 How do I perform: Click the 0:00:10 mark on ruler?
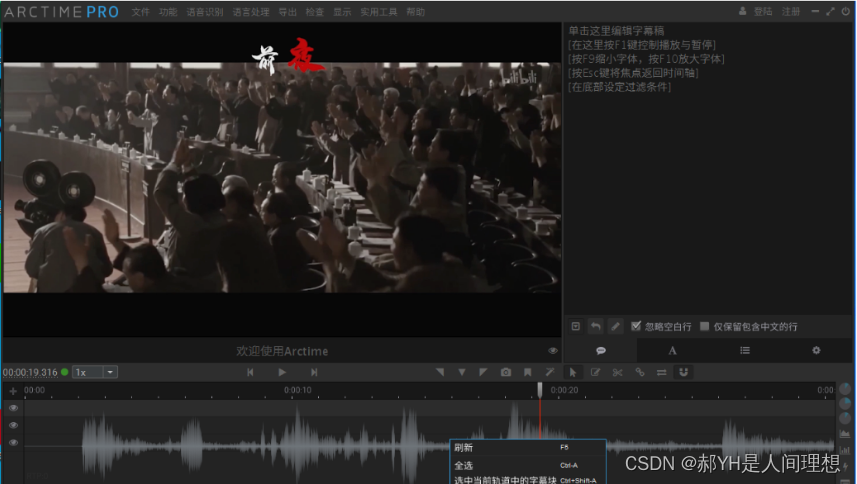click(x=297, y=390)
